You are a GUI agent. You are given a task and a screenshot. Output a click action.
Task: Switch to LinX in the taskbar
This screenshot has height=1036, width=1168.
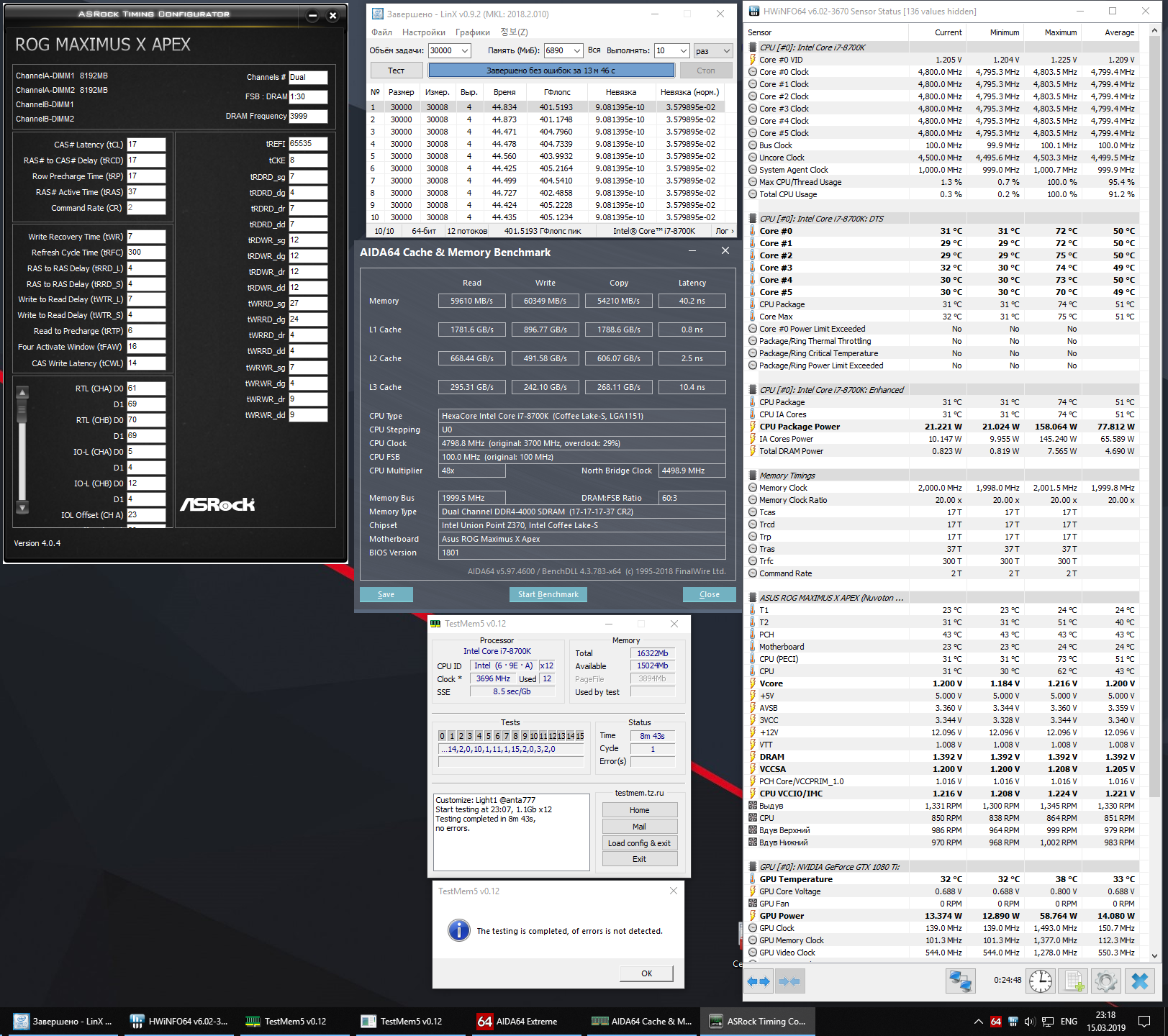pyautogui.click(x=63, y=1022)
